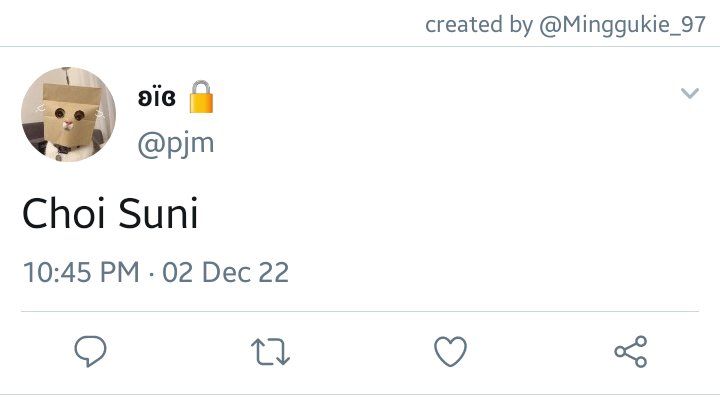Click the cat's paper bag mask
Viewport: 720px width, 406px height.
[x=71, y=115]
